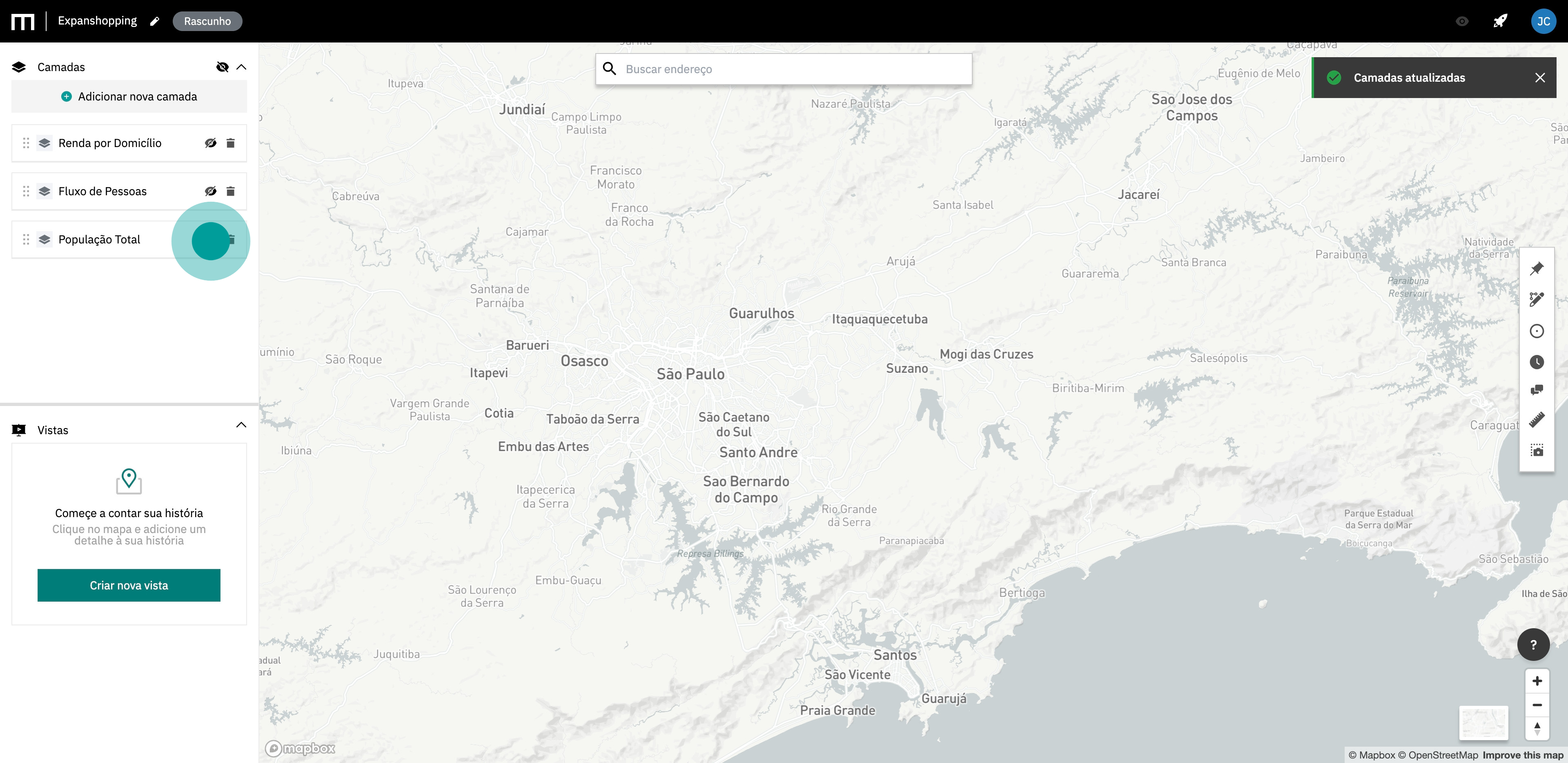Dismiss the Camadas atualizadas notification
The height and width of the screenshot is (763, 1568).
tap(1540, 77)
